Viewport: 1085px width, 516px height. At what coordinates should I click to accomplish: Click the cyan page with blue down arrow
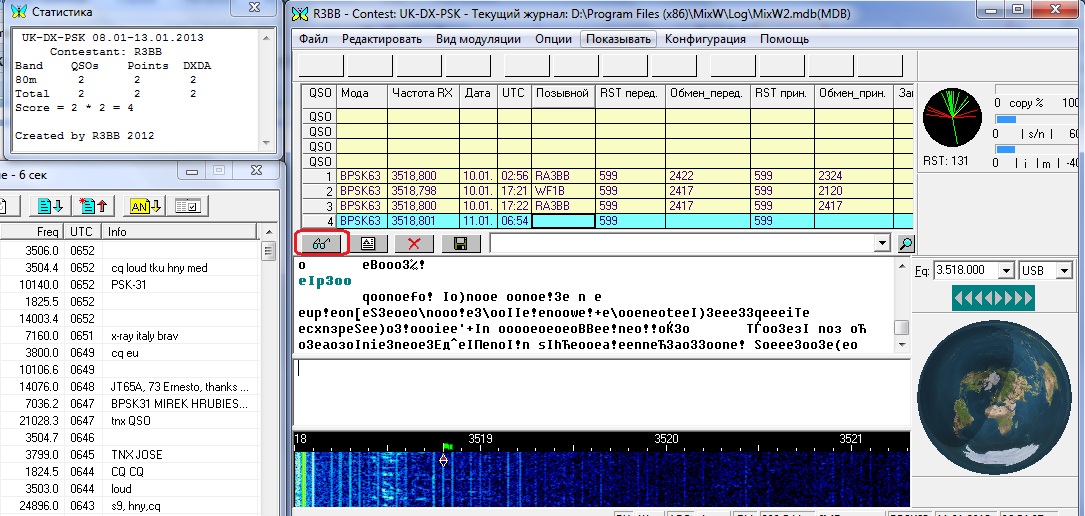pos(50,206)
